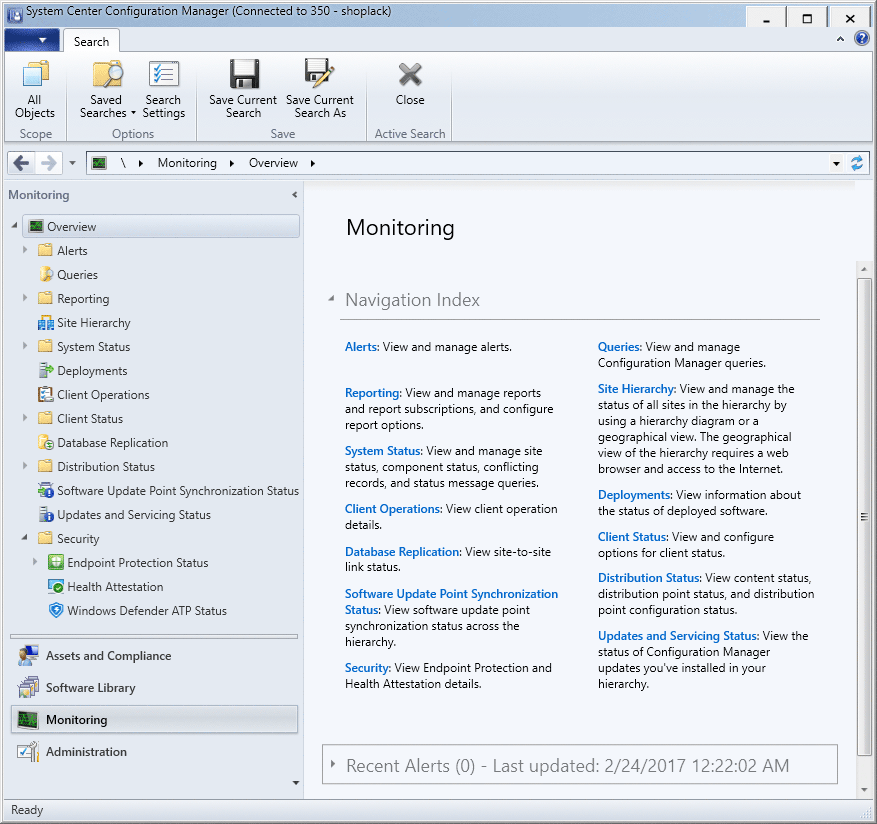Click the navigation pane options arrow at bottom
Viewport: 877px width, 824px height.
point(296,783)
